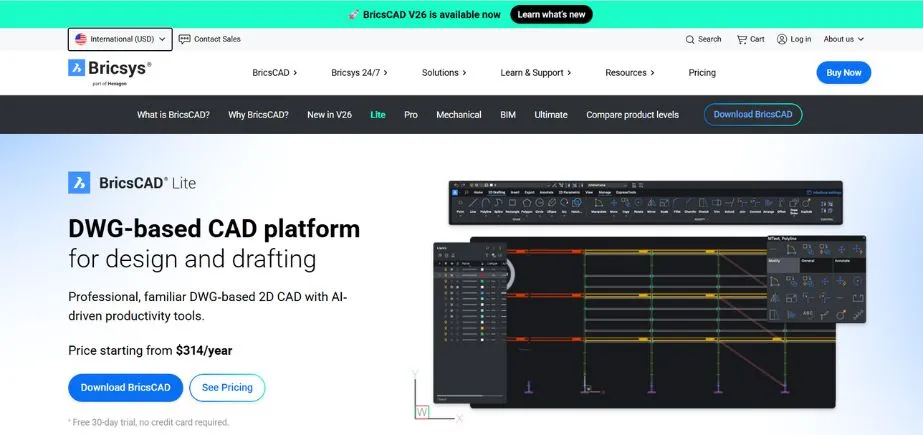Select the BIM product level
This screenshot has width=923, height=435.
pos(508,115)
